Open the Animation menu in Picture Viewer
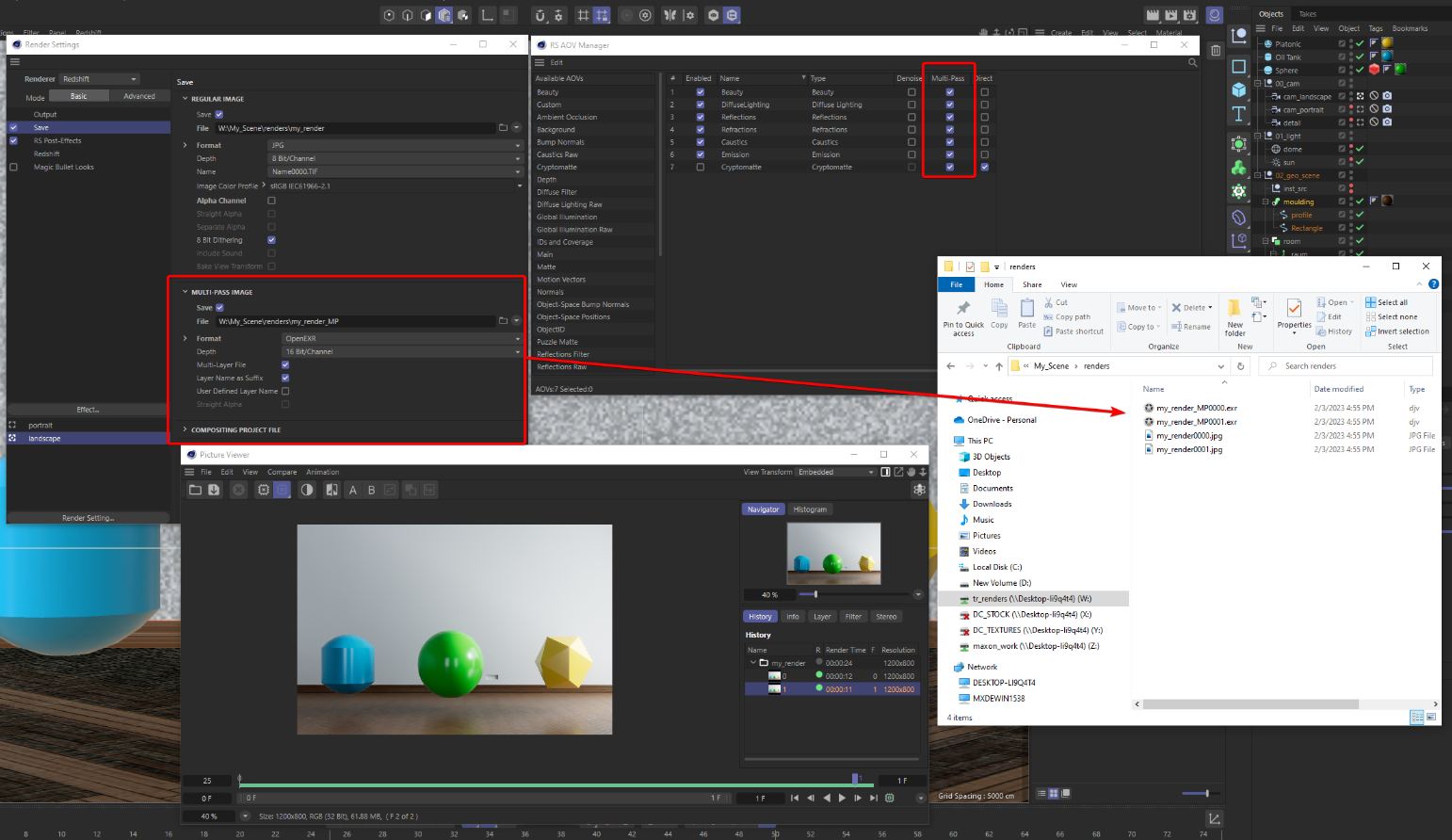The image size is (1452, 840). (323, 472)
